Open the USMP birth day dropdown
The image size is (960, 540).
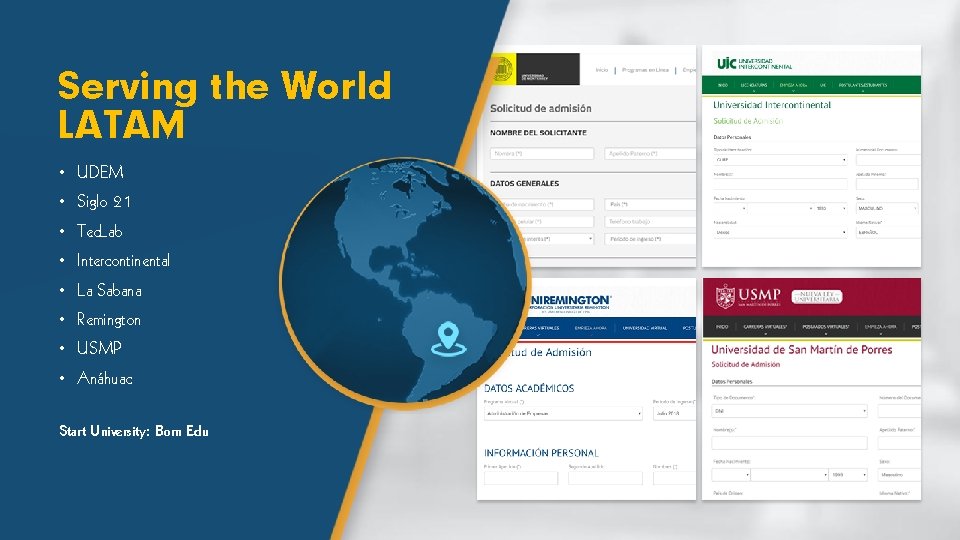point(731,474)
